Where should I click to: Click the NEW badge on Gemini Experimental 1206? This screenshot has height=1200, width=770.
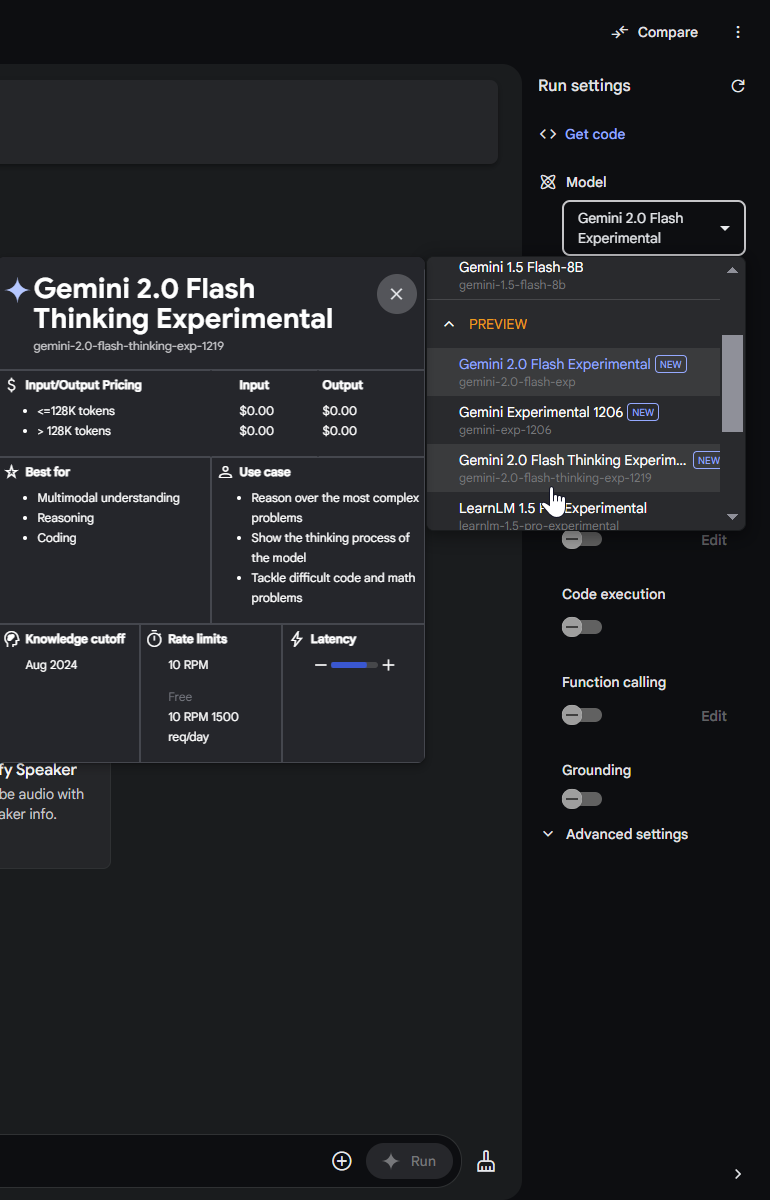[643, 412]
